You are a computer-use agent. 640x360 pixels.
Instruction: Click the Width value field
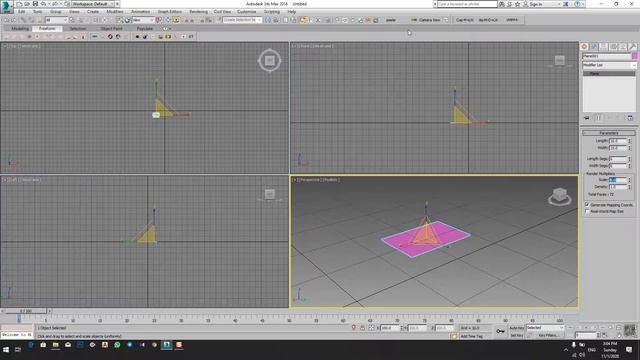tap(618, 148)
